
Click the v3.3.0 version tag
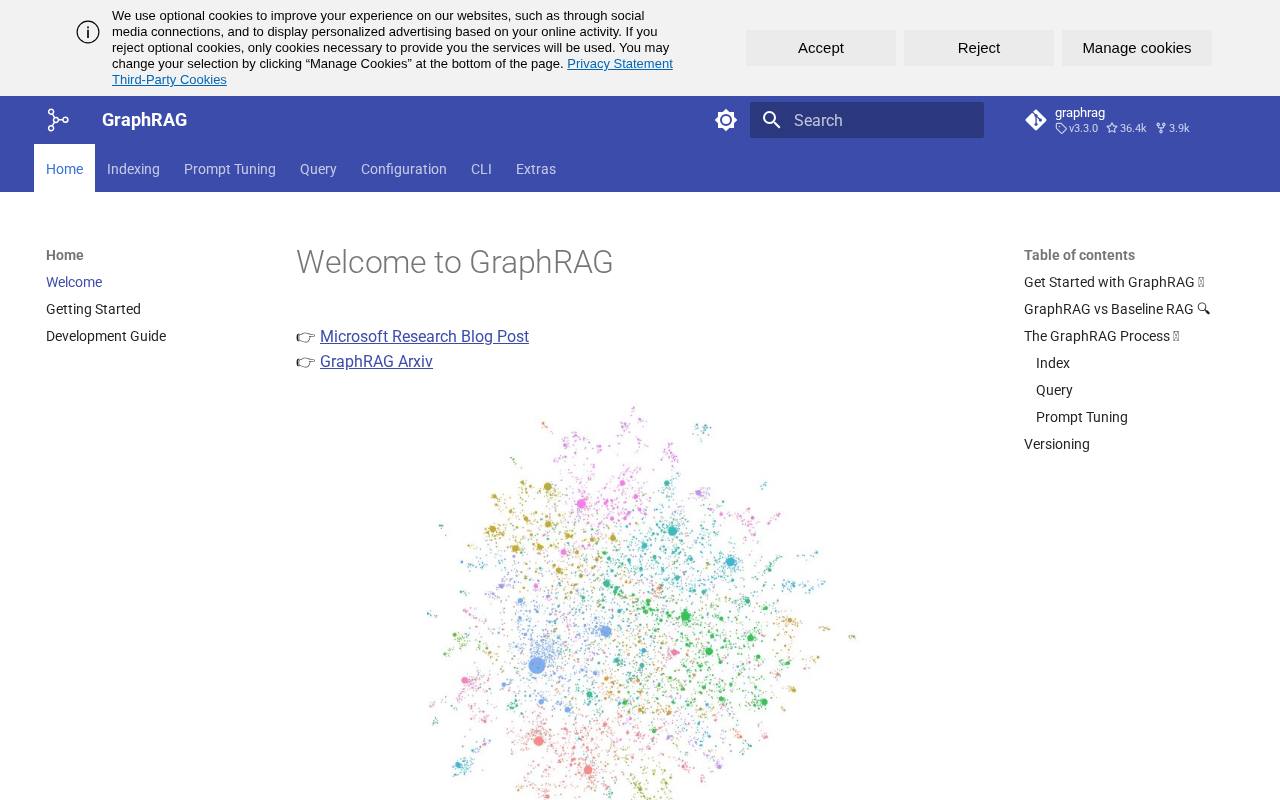point(1077,128)
